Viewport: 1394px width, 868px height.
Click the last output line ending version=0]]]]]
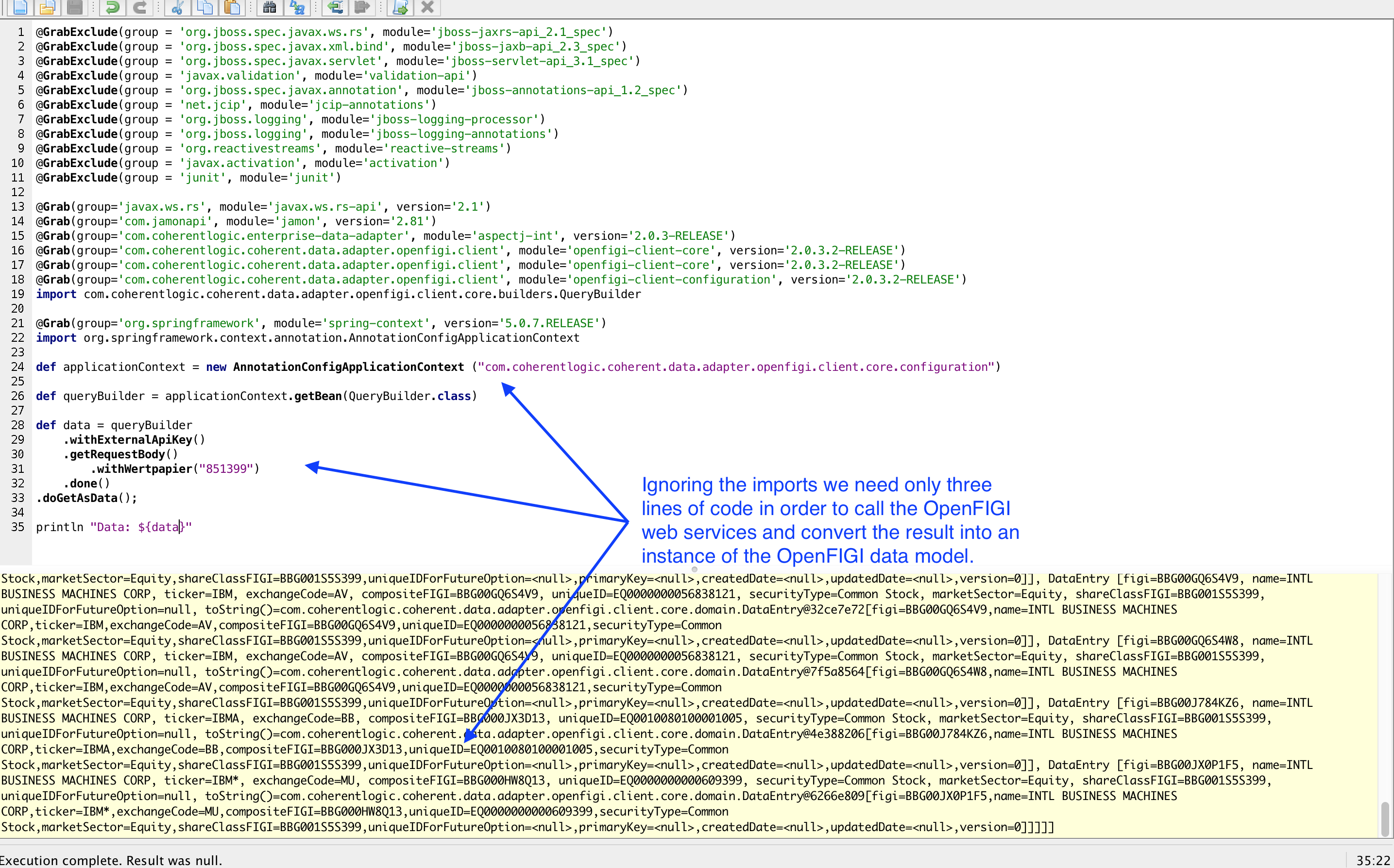[x=527, y=827]
